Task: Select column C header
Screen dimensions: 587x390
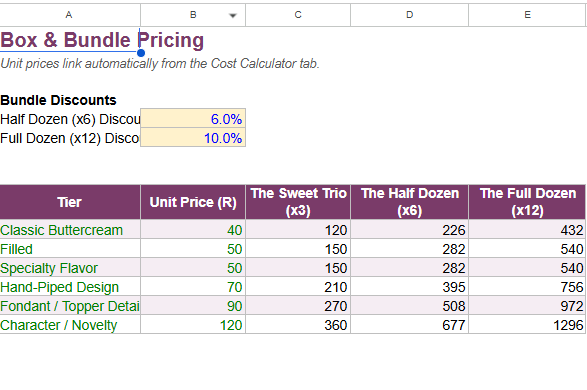Action: click(x=298, y=15)
